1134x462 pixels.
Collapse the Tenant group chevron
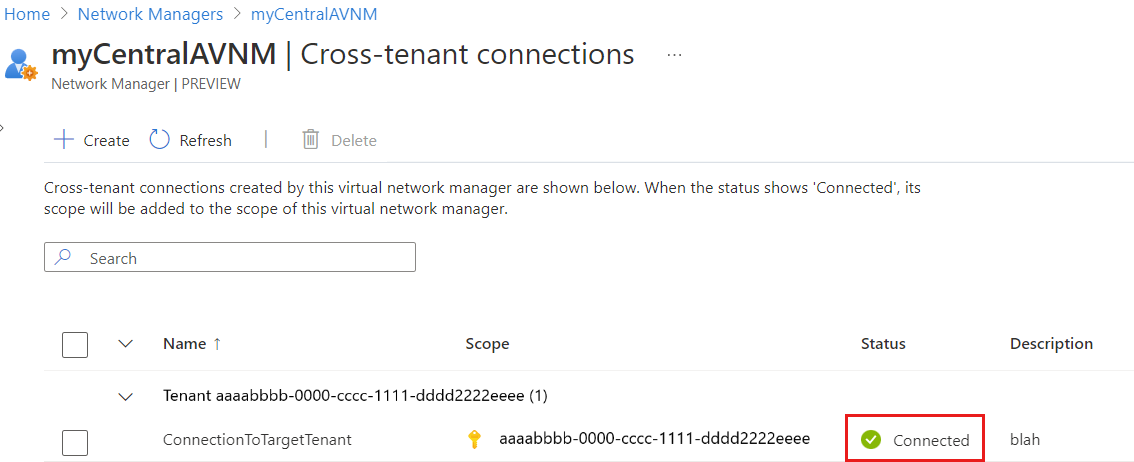(126, 396)
